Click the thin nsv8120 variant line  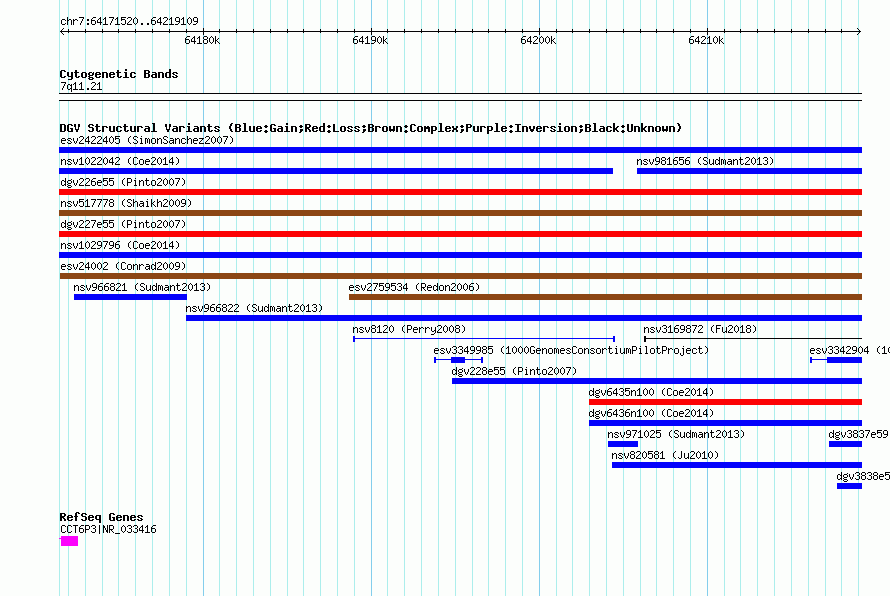484,339
